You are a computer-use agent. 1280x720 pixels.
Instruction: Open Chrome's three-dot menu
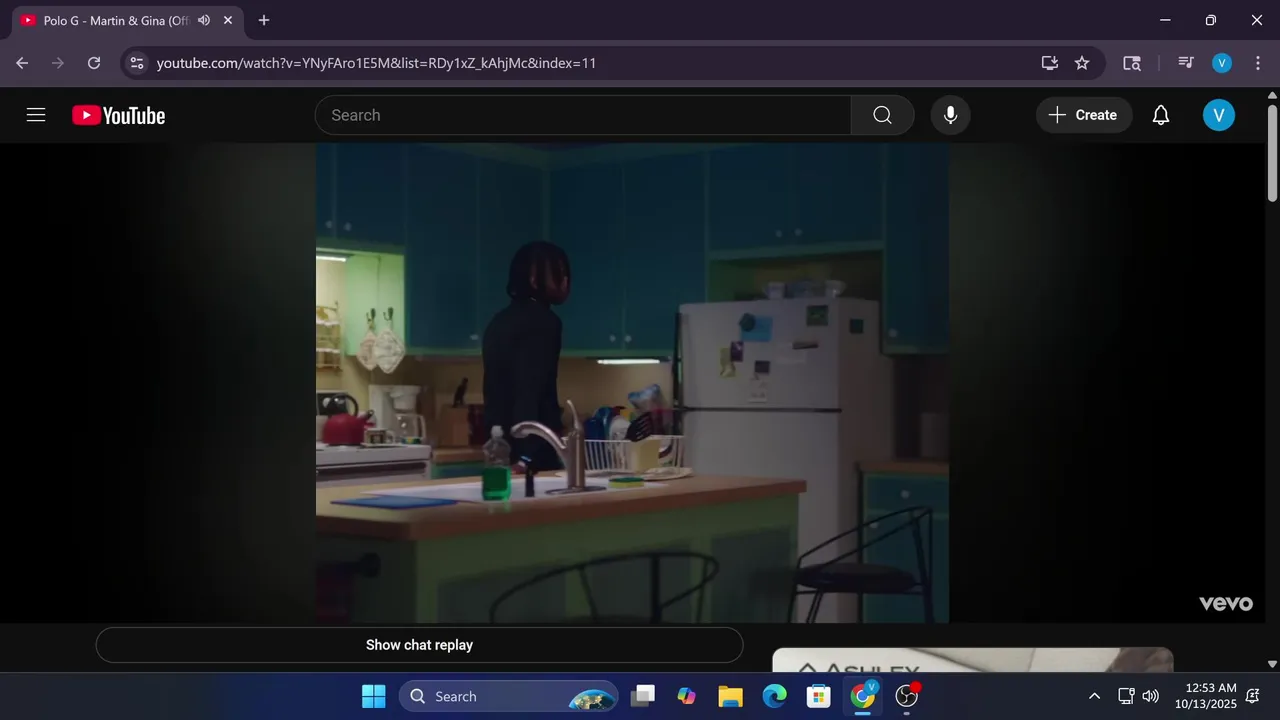[x=1257, y=63]
